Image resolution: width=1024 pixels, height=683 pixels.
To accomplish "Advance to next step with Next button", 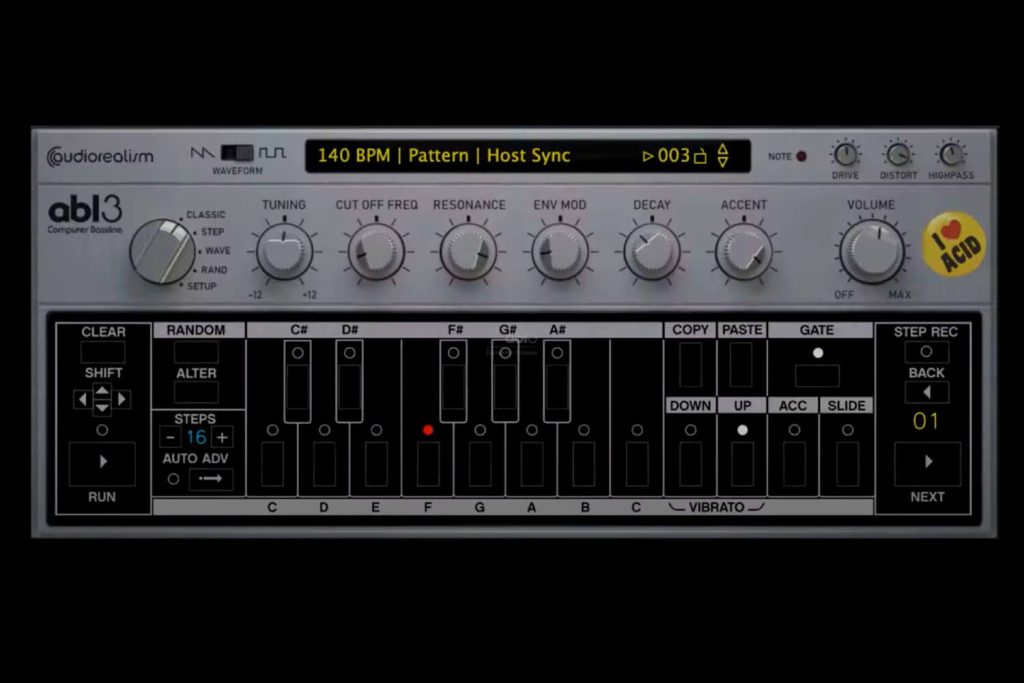I will point(927,463).
